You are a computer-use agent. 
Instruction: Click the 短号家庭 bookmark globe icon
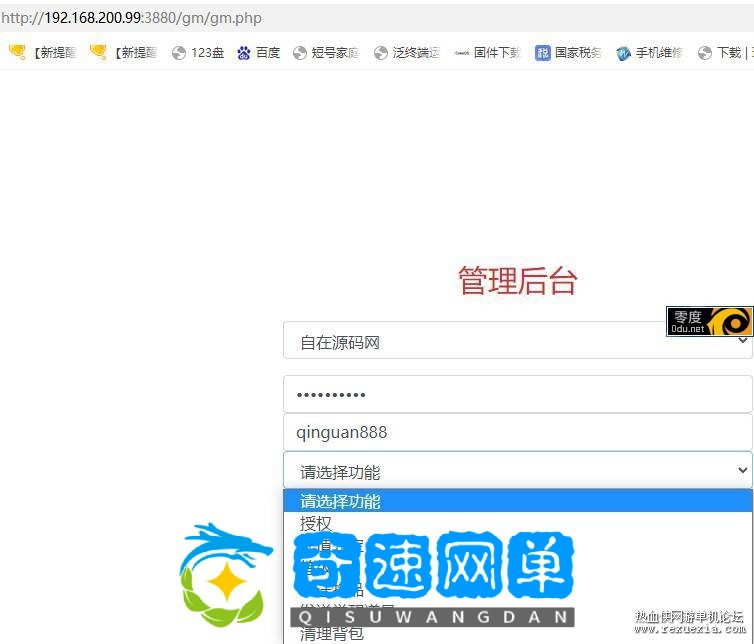coord(299,53)
